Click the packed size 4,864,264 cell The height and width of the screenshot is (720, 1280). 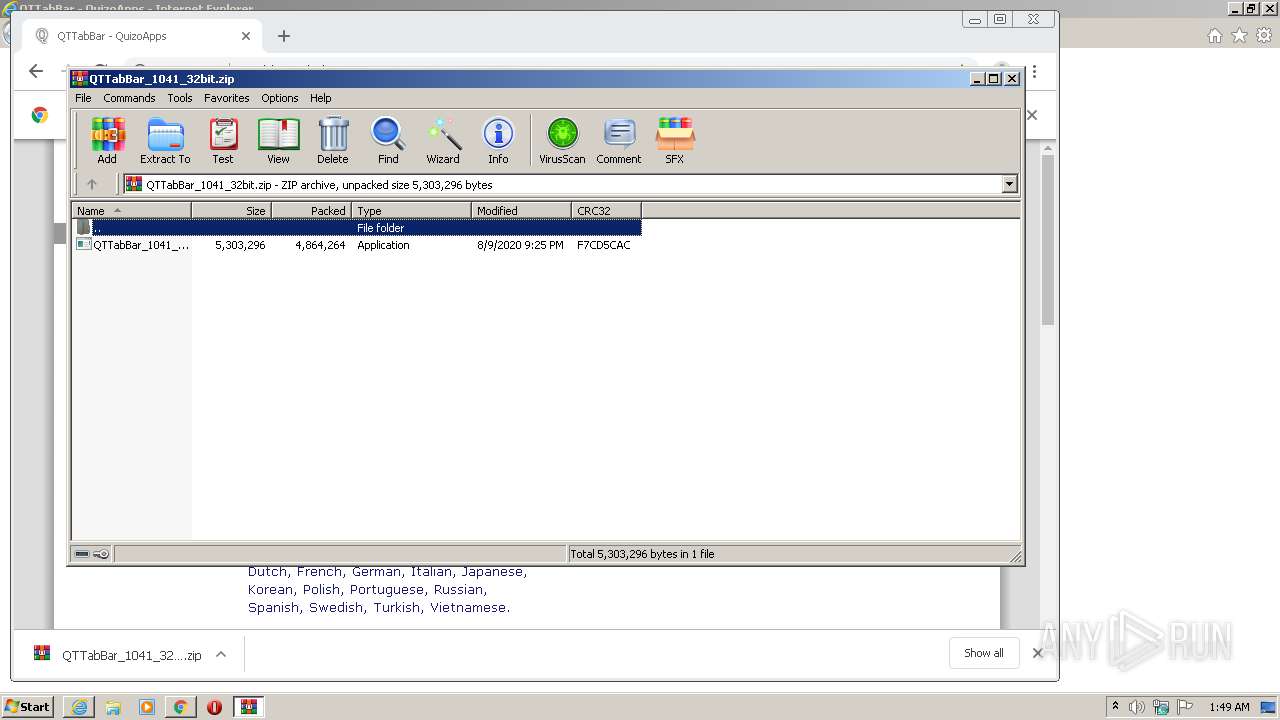pyautogui.click(x=320, y=245)
